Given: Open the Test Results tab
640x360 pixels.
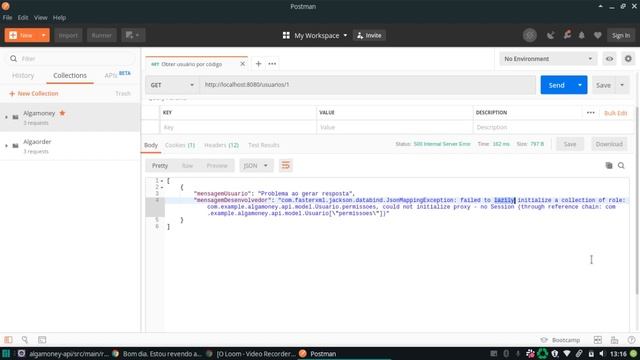Looking at the screenshot, I should coord(264,145).
